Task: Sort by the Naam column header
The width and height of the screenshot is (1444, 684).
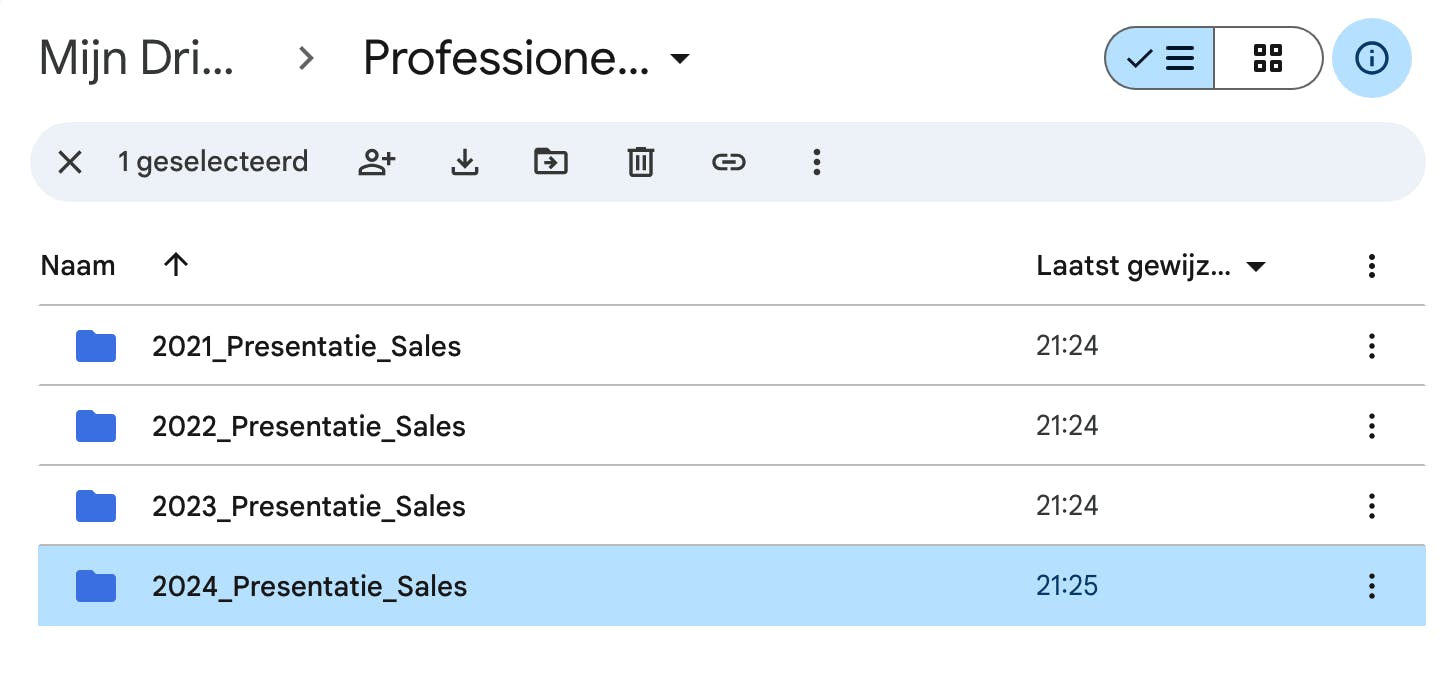Action: coord(78,266)
